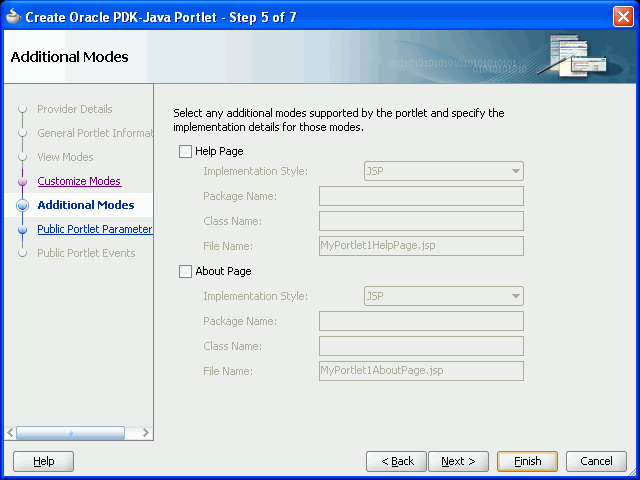Click the Public Portlet Events step
This screenshot has width=640, height=480.
click(x=86, y=253)
